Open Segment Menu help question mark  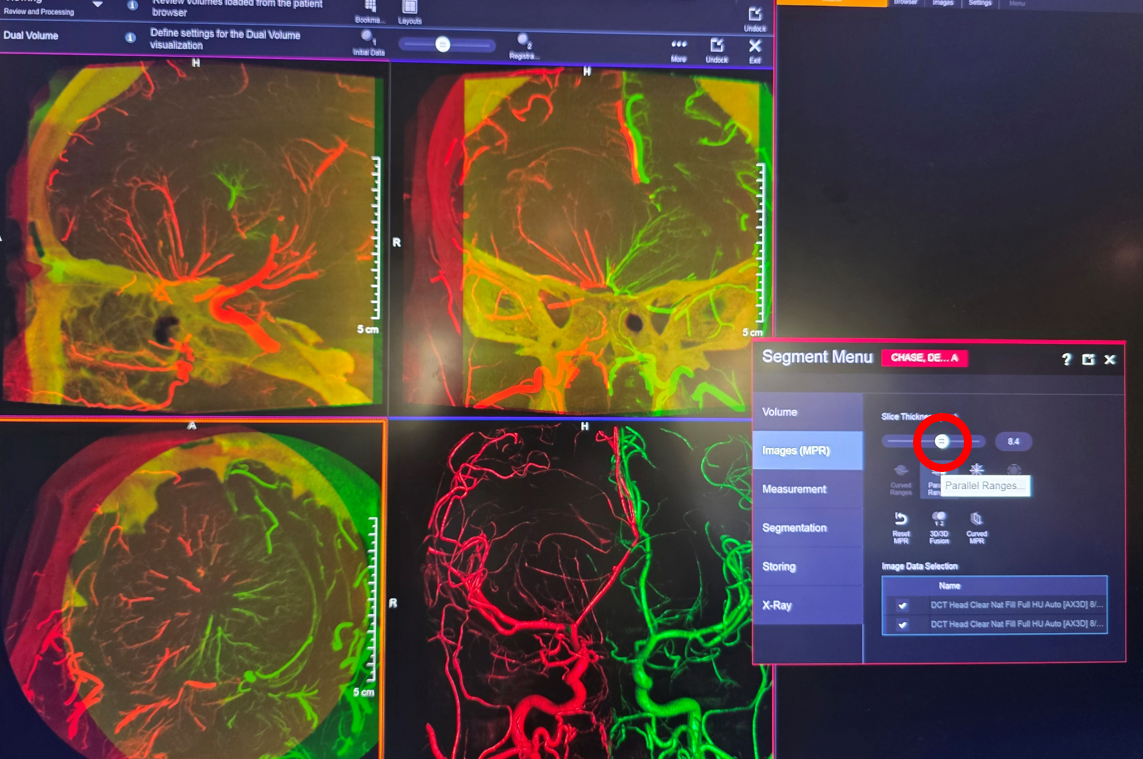[x=1066, y=359]
